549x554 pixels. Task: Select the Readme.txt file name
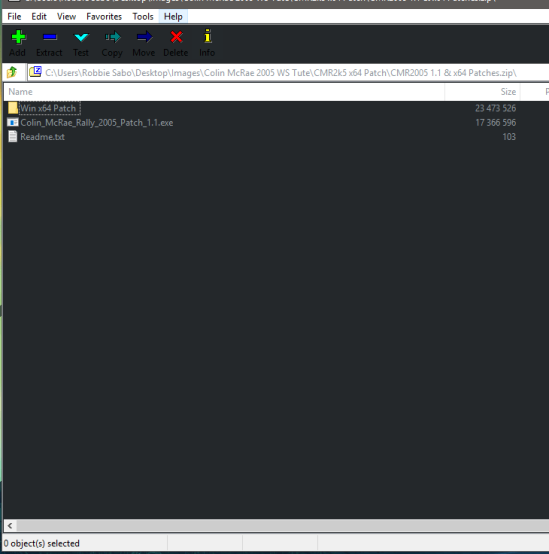point(42,137)
